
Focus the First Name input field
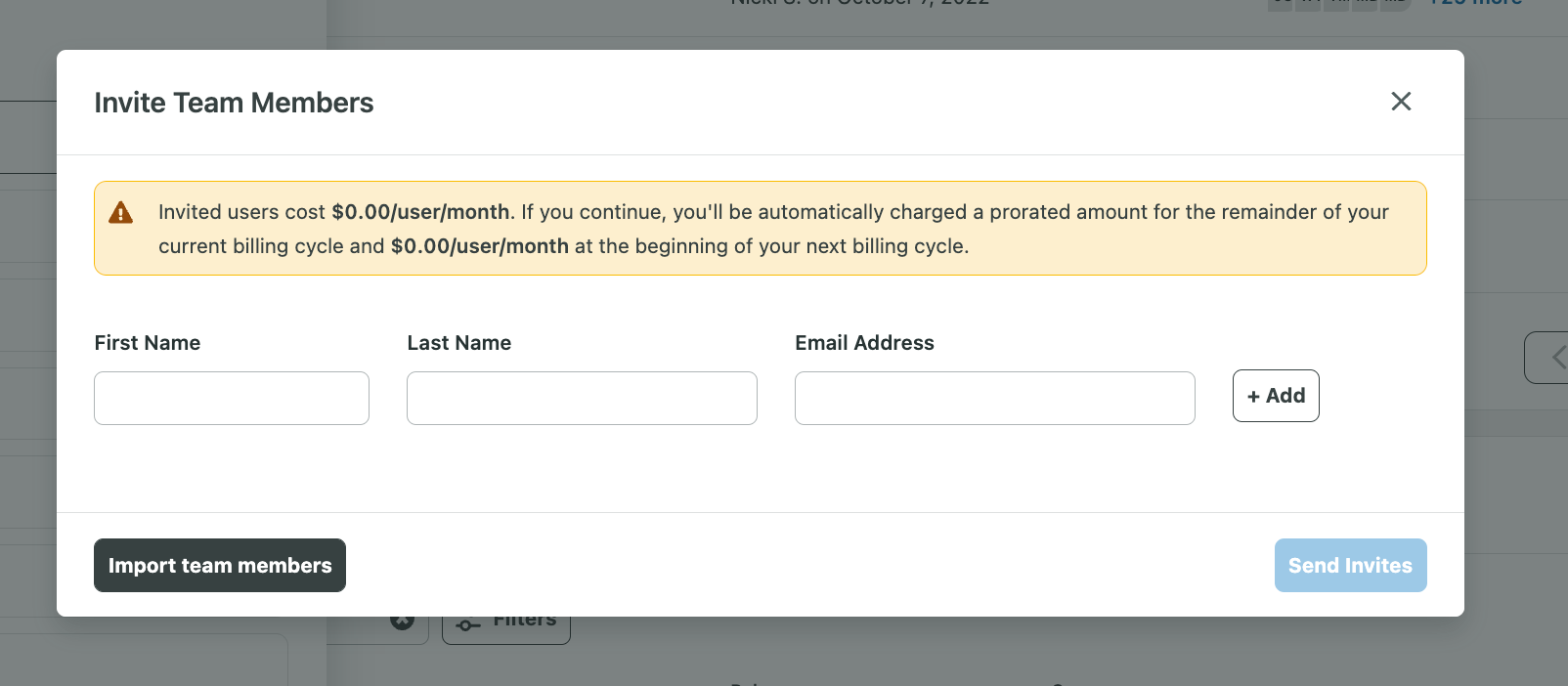tap(232, 398)
